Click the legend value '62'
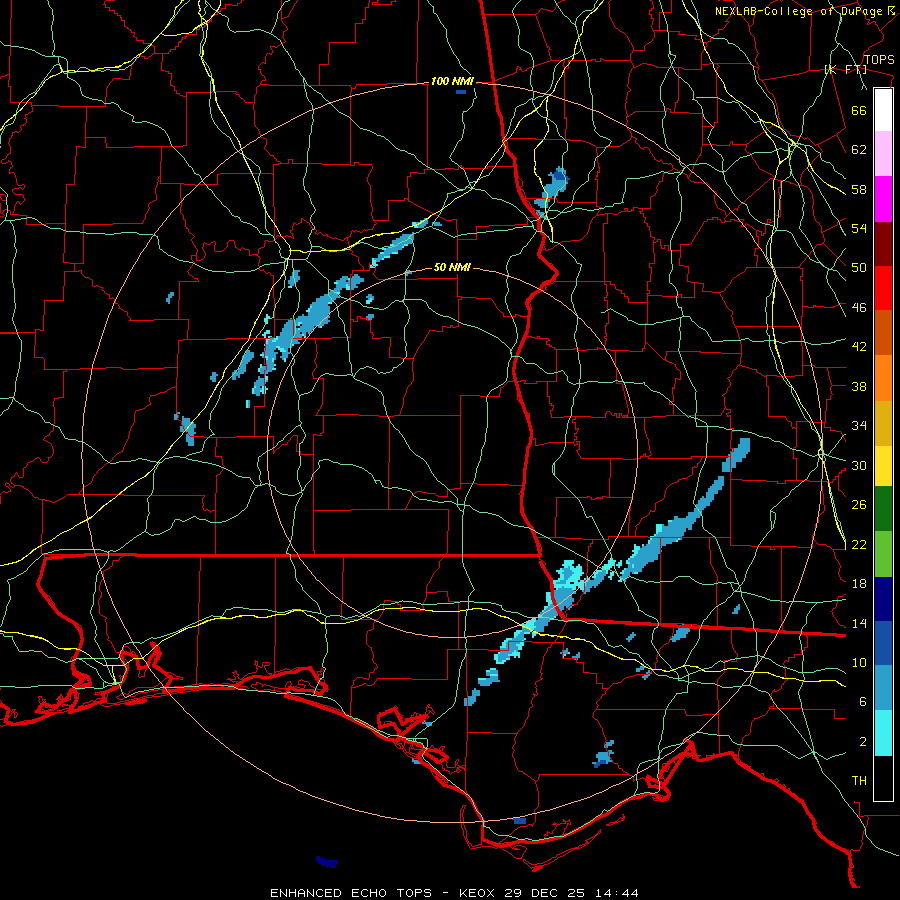 pyautogui.click(x=859, y=150)
